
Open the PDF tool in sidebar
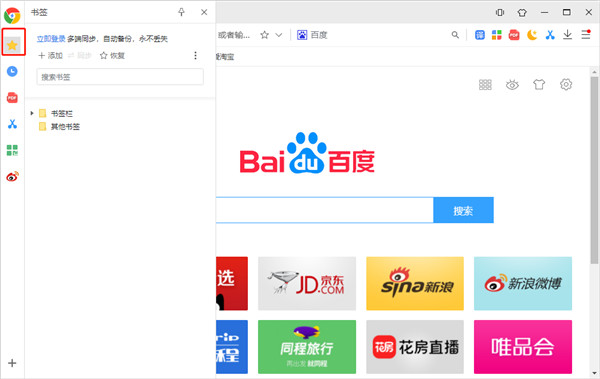click(12, 98)
